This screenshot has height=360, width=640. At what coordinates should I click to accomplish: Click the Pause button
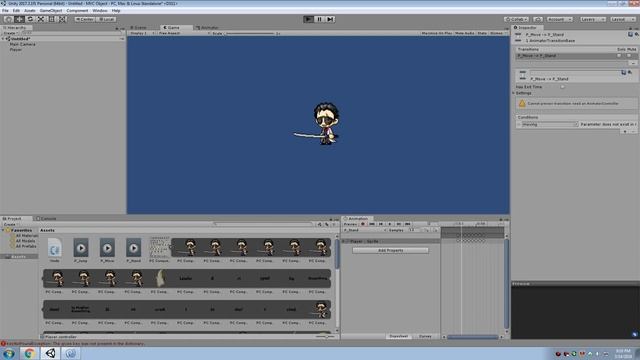320,19
